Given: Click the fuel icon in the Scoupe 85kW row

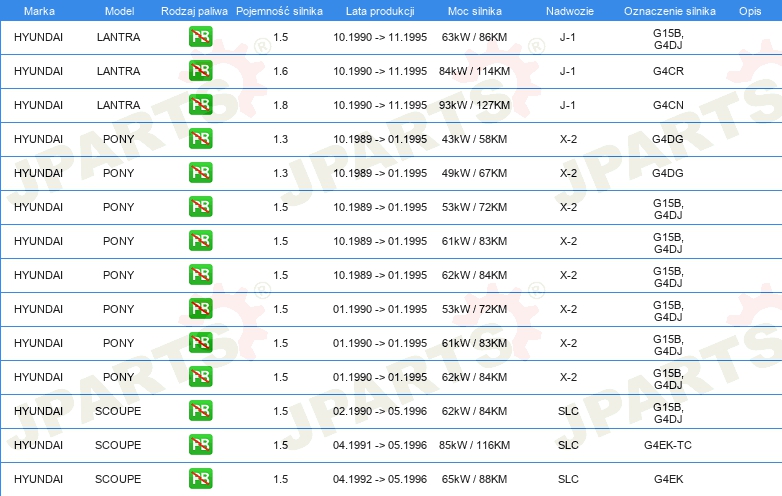Looking at the screenshot, I should 200,445.
